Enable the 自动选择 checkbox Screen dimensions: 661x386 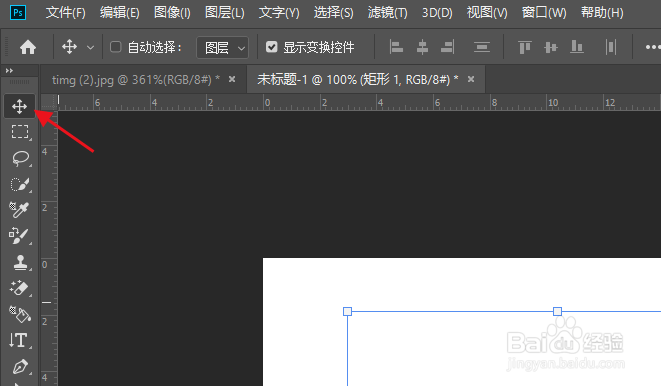click(116, 47)
